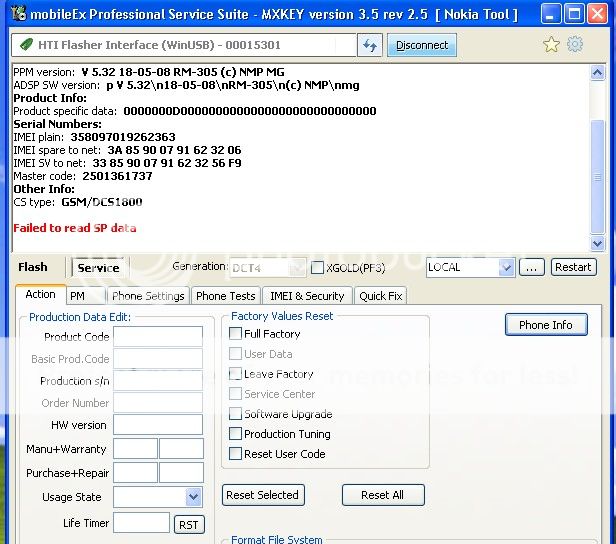The image size is (616, 544).
Task: Click the refresh interface arrows icon
Action: 370,46
